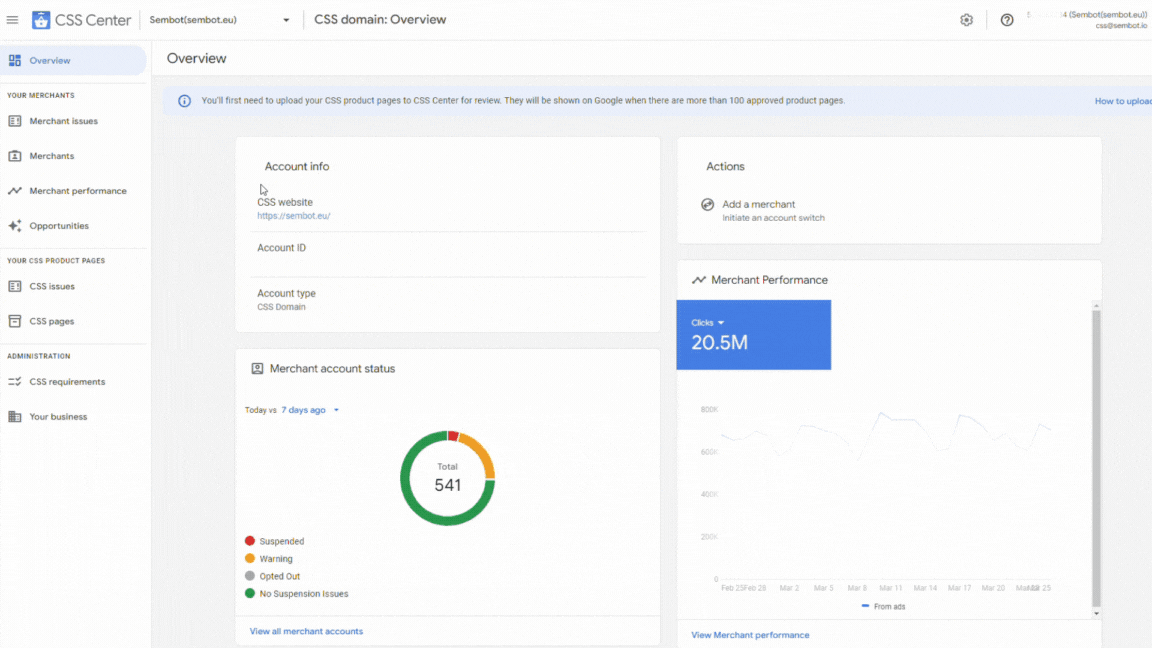Image resolution: width=1152 pixels, height=648 pixels.
Task: Click the gray Opted Out legend dot
Action: [x=250, y=576]
